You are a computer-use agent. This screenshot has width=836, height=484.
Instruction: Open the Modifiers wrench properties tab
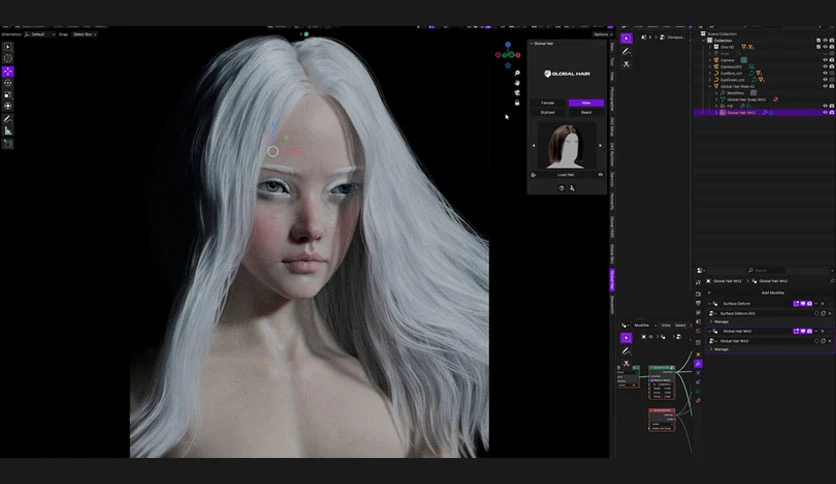click(x=698, y=364)
